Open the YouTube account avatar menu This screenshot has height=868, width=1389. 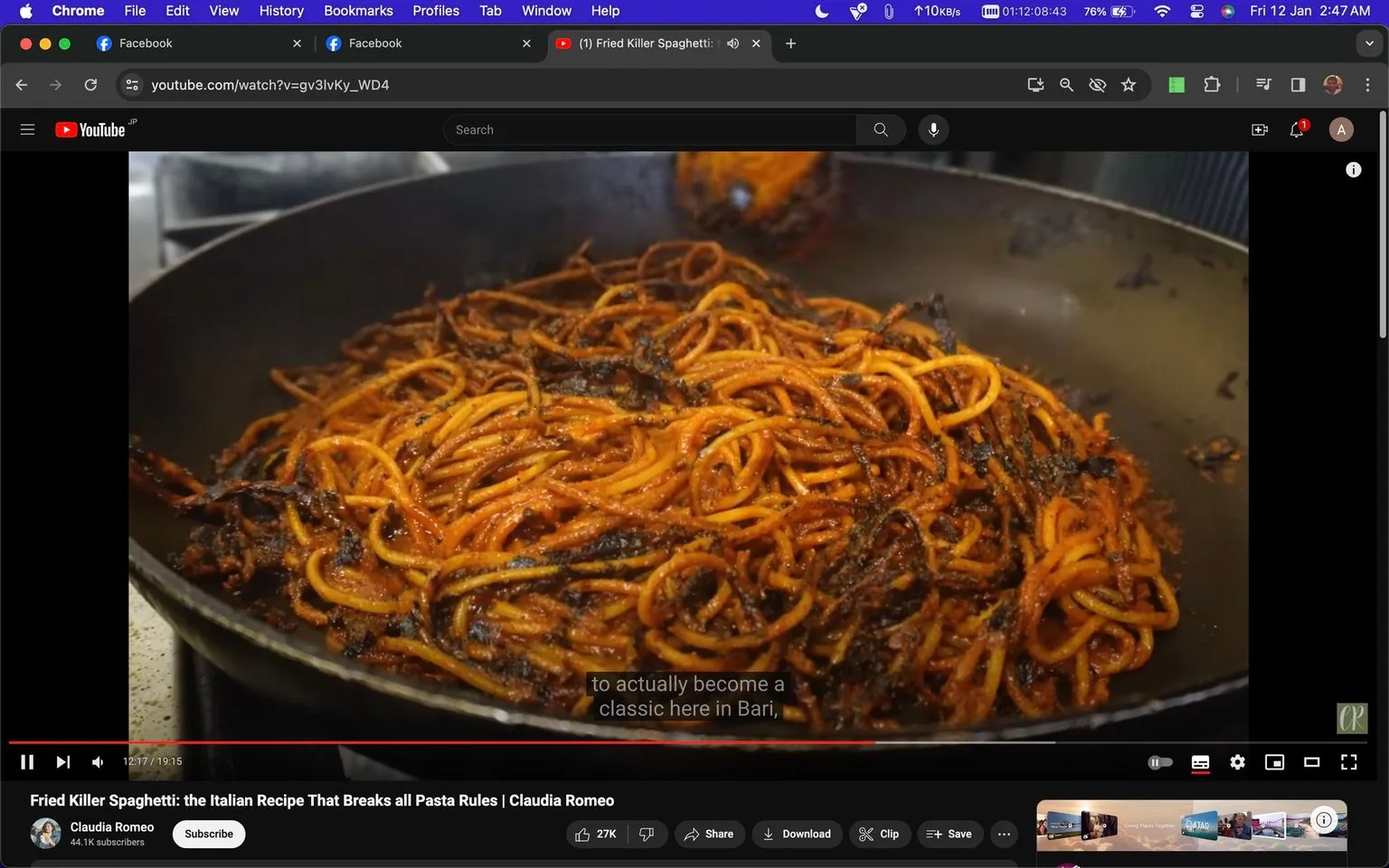tap(1340, 129)
